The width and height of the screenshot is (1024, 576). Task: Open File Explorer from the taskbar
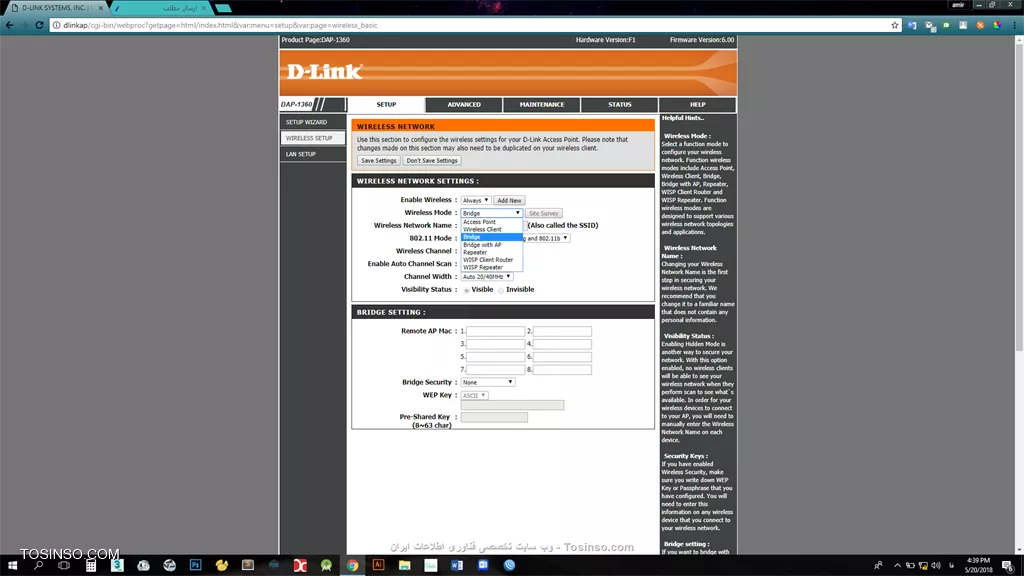click(404, 565)
